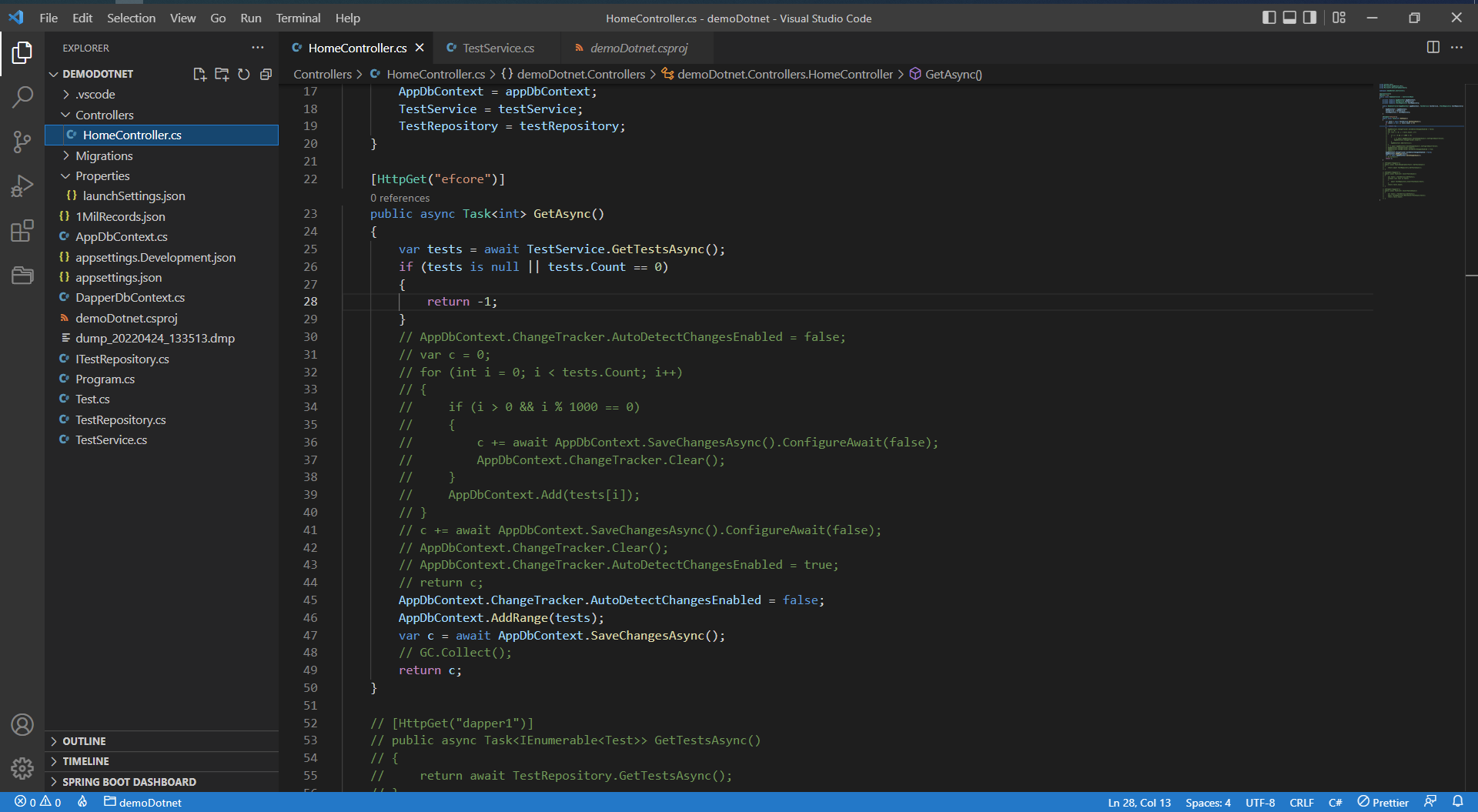Change indentation via Spaces: 4

pos(1208,802)
